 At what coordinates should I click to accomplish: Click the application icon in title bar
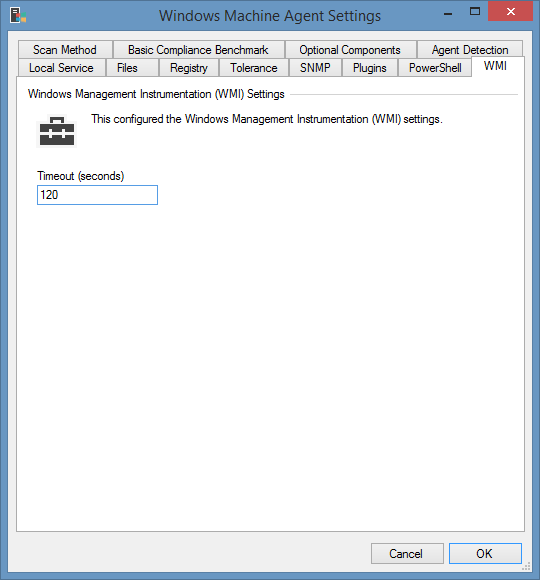(18, 16)
